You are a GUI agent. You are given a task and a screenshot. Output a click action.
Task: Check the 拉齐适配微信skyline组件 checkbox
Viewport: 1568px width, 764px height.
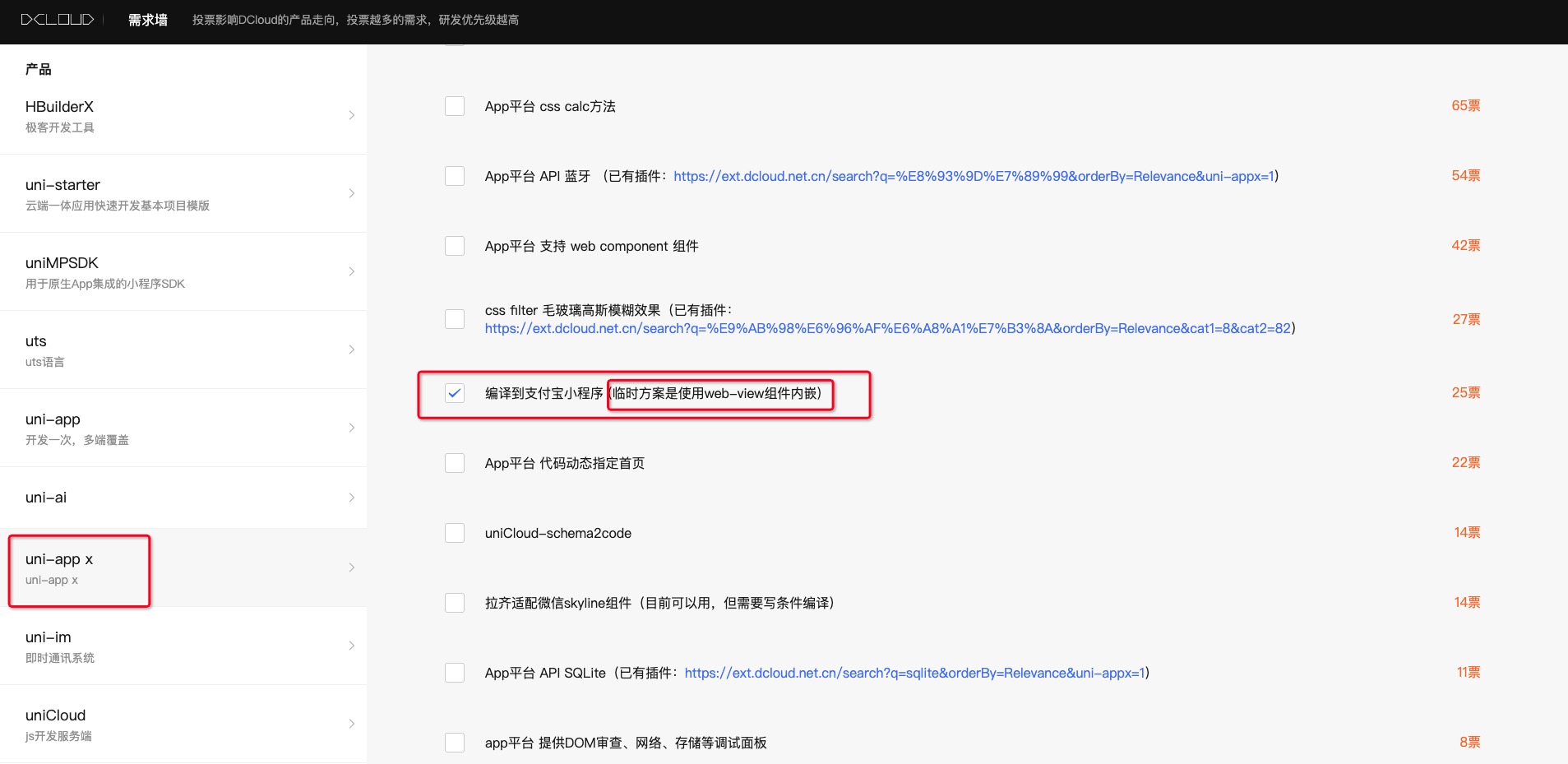455,603
